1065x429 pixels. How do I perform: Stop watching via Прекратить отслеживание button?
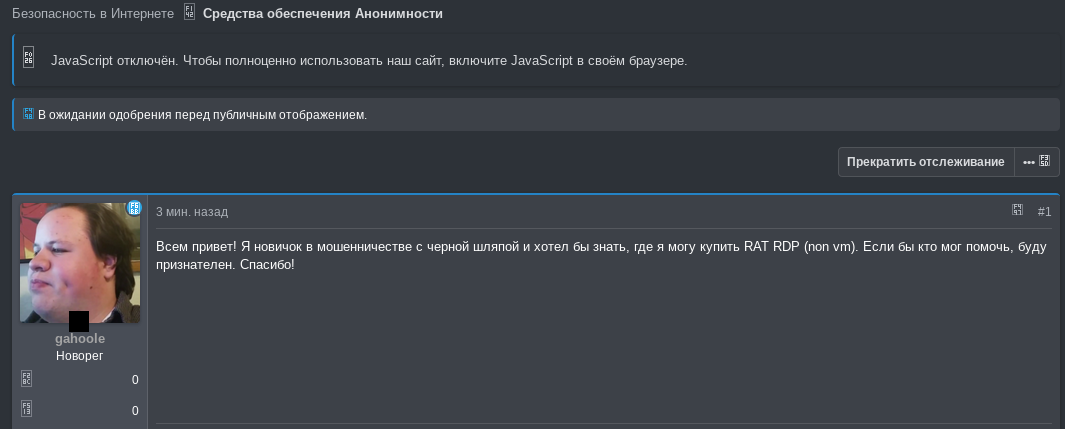[926, 162]
